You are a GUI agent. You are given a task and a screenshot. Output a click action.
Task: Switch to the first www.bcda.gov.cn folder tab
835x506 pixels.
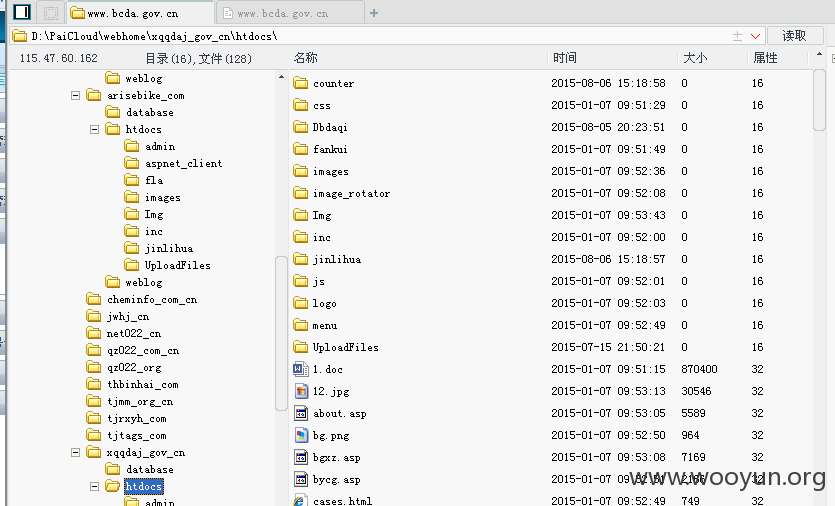(x=141, y=13)
